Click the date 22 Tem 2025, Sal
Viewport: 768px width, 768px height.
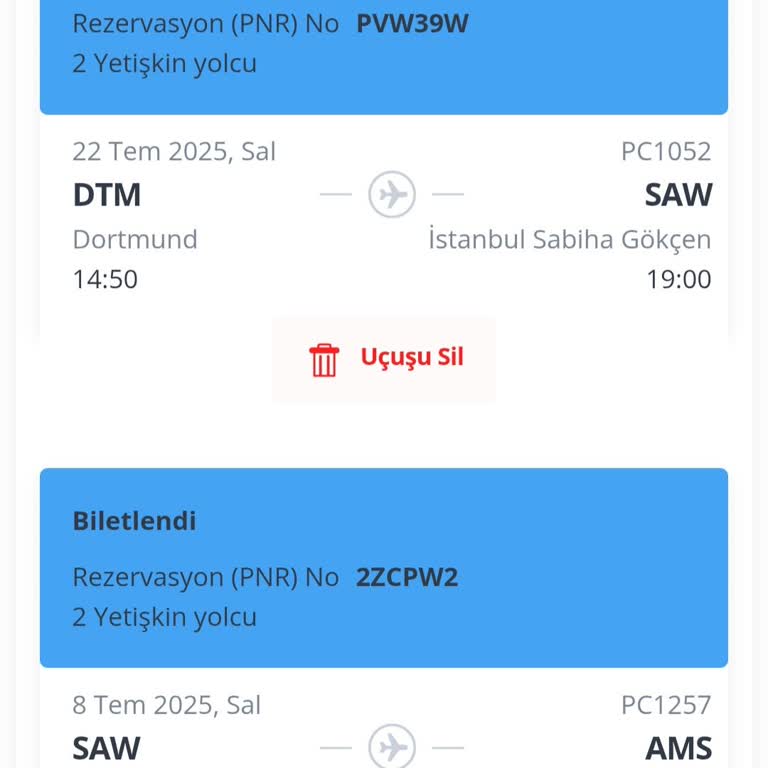click(174, 151)
